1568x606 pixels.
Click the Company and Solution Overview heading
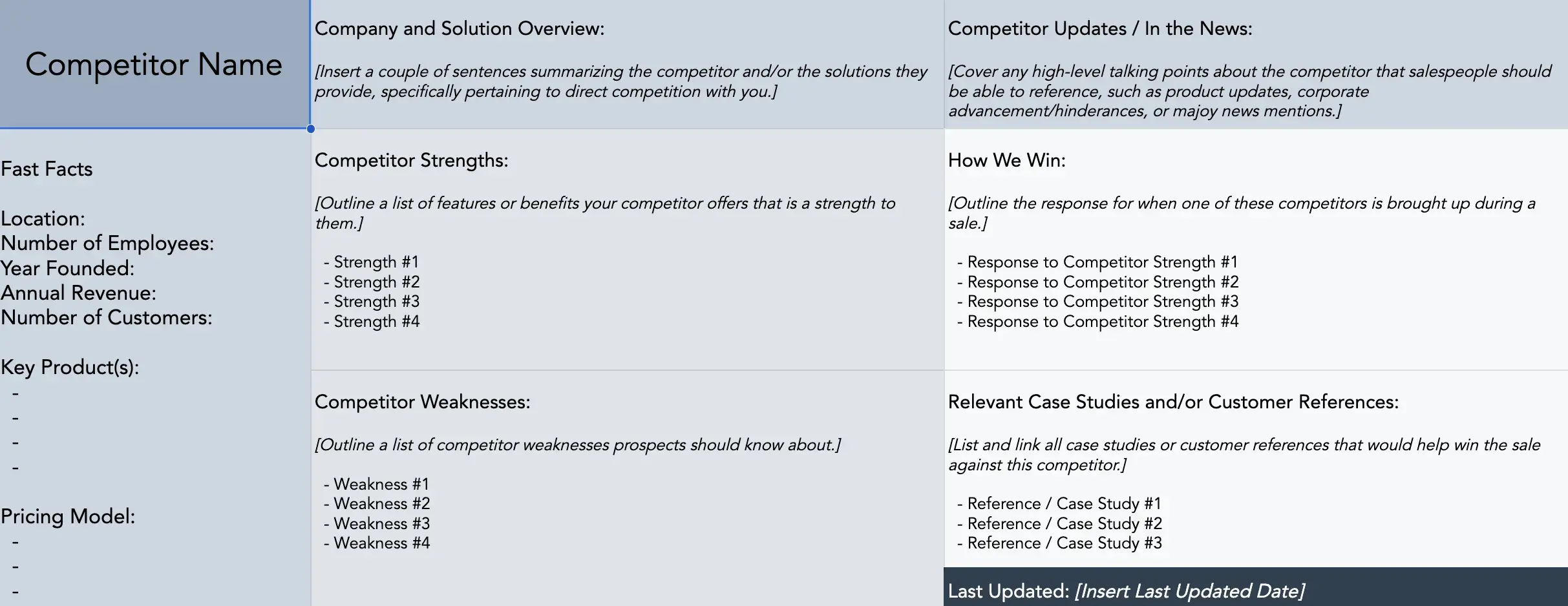tap(459, 28)
